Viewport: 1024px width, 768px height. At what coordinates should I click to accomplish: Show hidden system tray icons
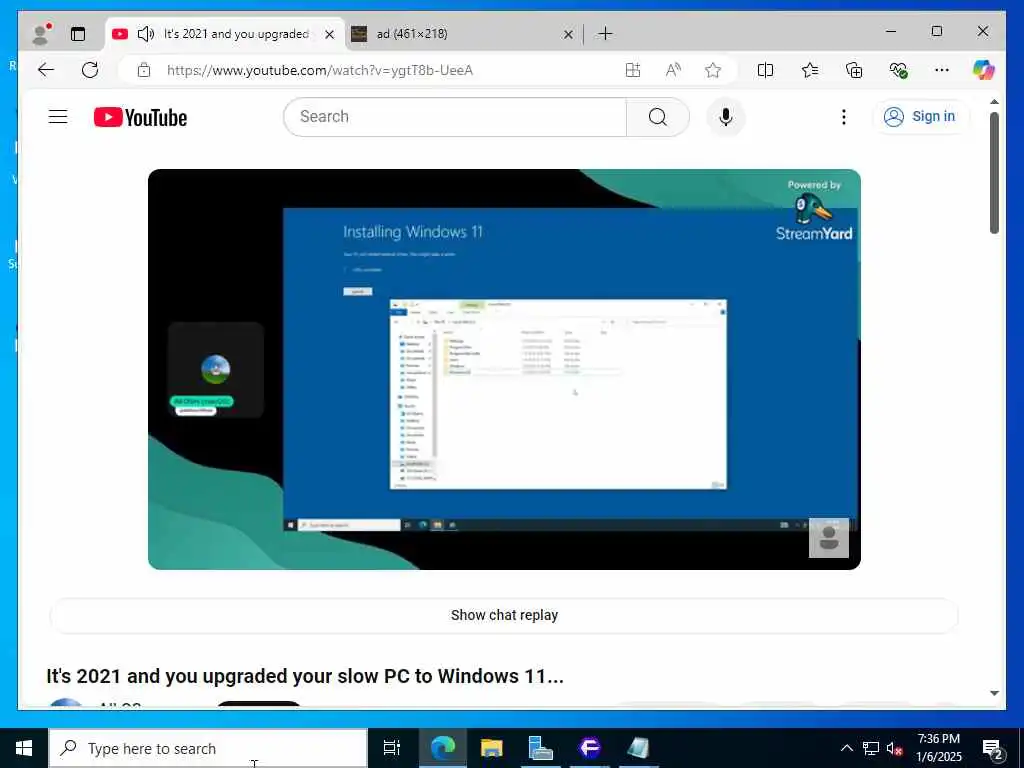(846, 748)
